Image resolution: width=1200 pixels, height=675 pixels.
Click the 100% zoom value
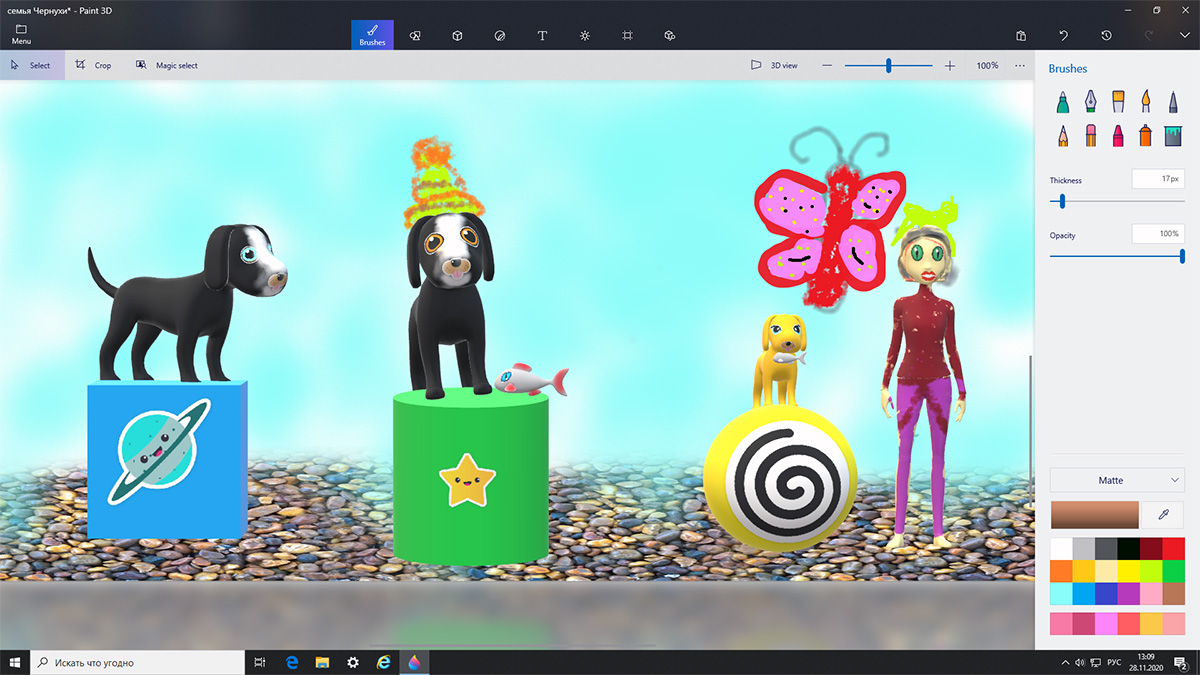click(x=987, y=66)
